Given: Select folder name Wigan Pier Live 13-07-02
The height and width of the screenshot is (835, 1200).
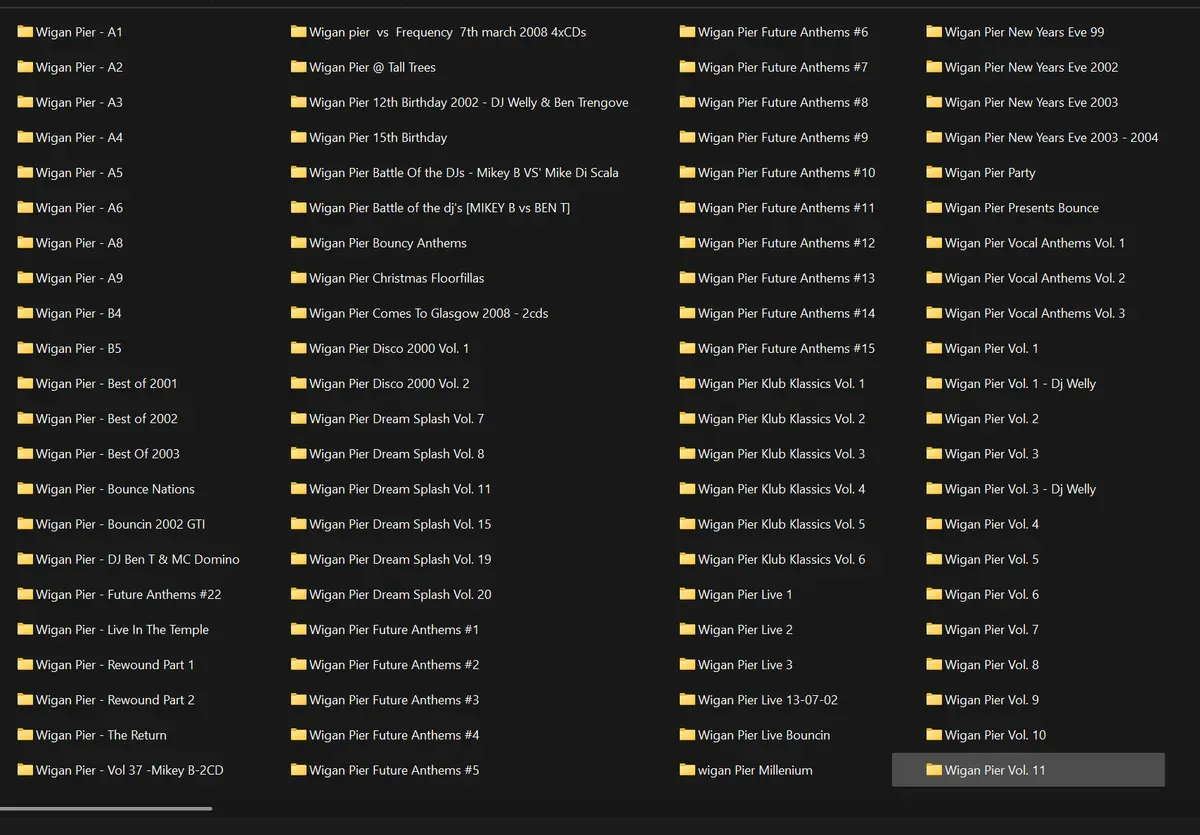Looking at the screenshot, I should pyautogui.click(x=768, y=700).
